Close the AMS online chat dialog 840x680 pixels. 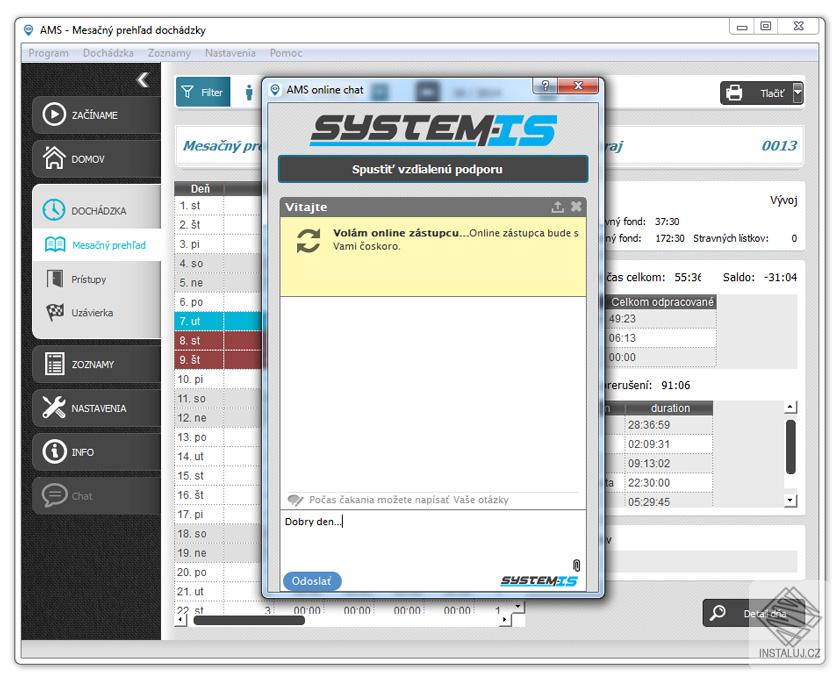pyautogui.click(x=578, y=86)
